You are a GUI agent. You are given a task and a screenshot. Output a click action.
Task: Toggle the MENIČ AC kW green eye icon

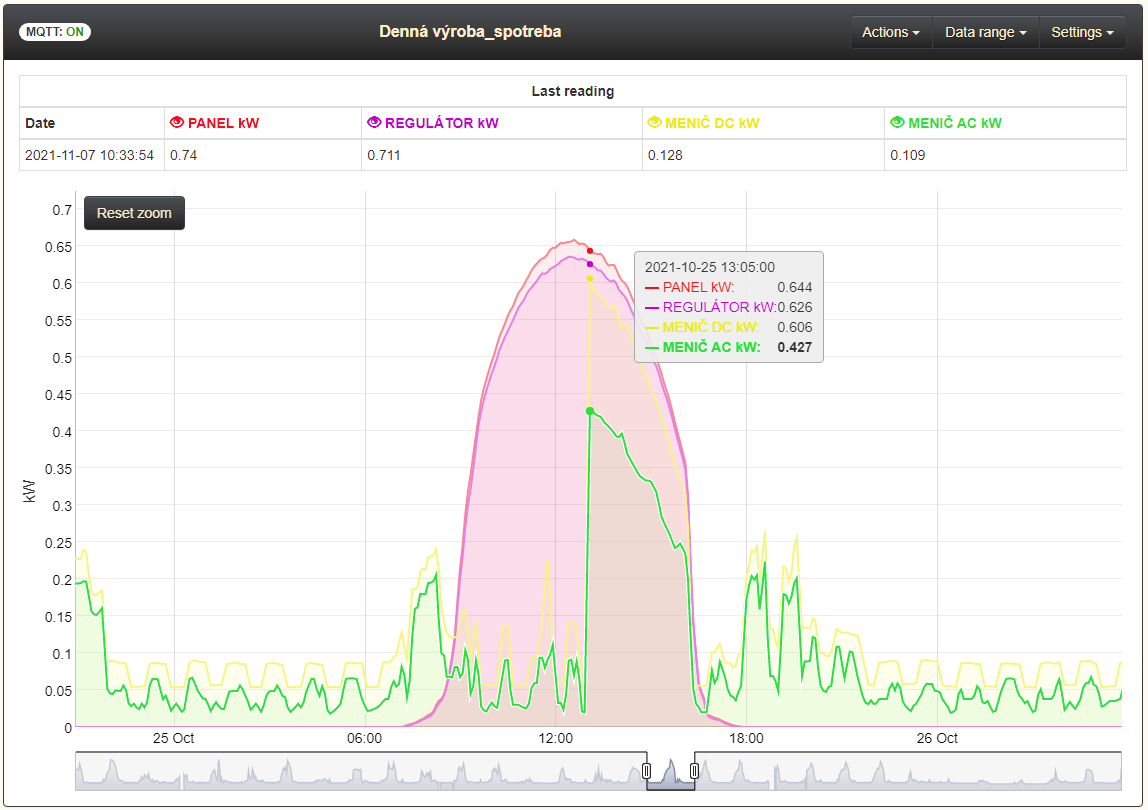click(x=897, y=122)
